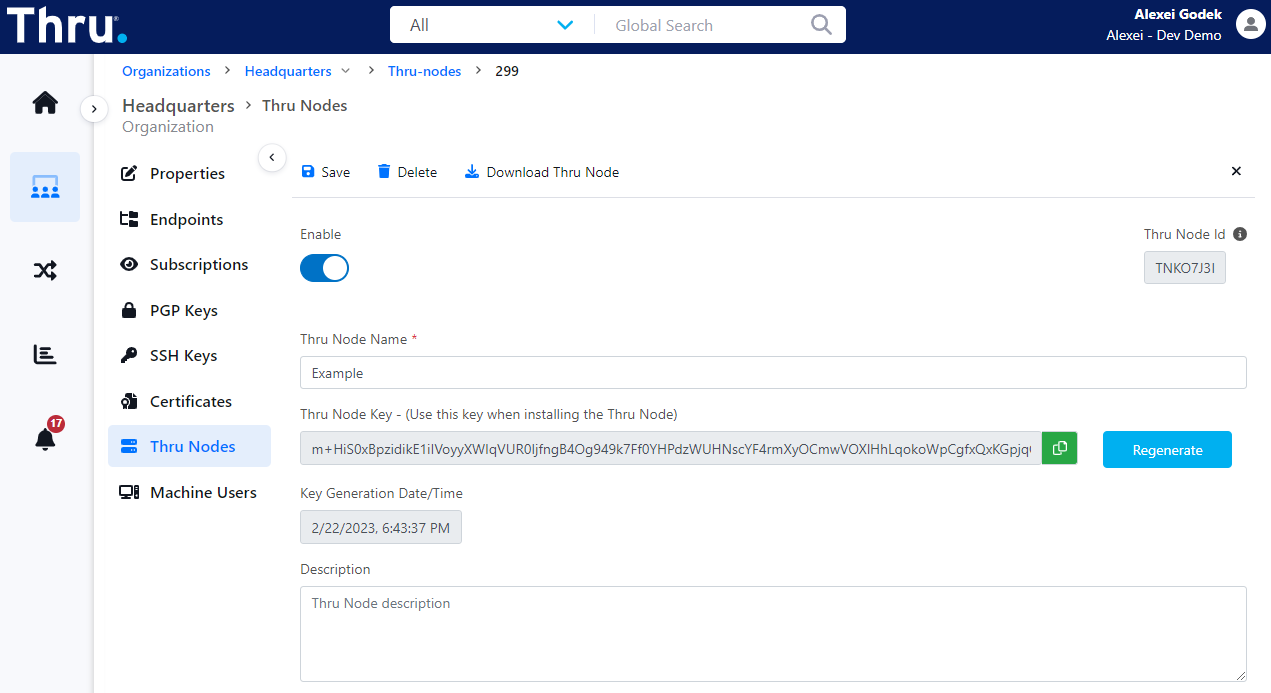Open the Subscriptions menu item
The image size is (1271, 693).
(189, 265)
